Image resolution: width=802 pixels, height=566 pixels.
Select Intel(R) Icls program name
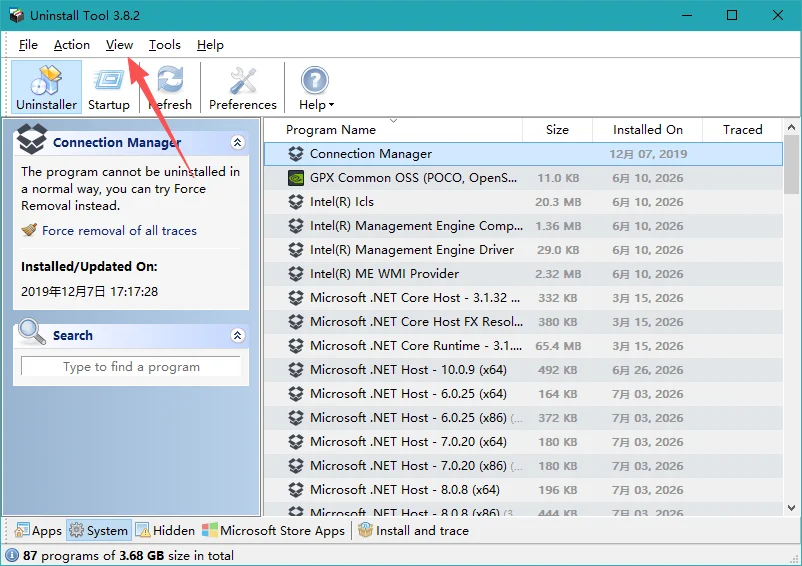click(342, 202)
